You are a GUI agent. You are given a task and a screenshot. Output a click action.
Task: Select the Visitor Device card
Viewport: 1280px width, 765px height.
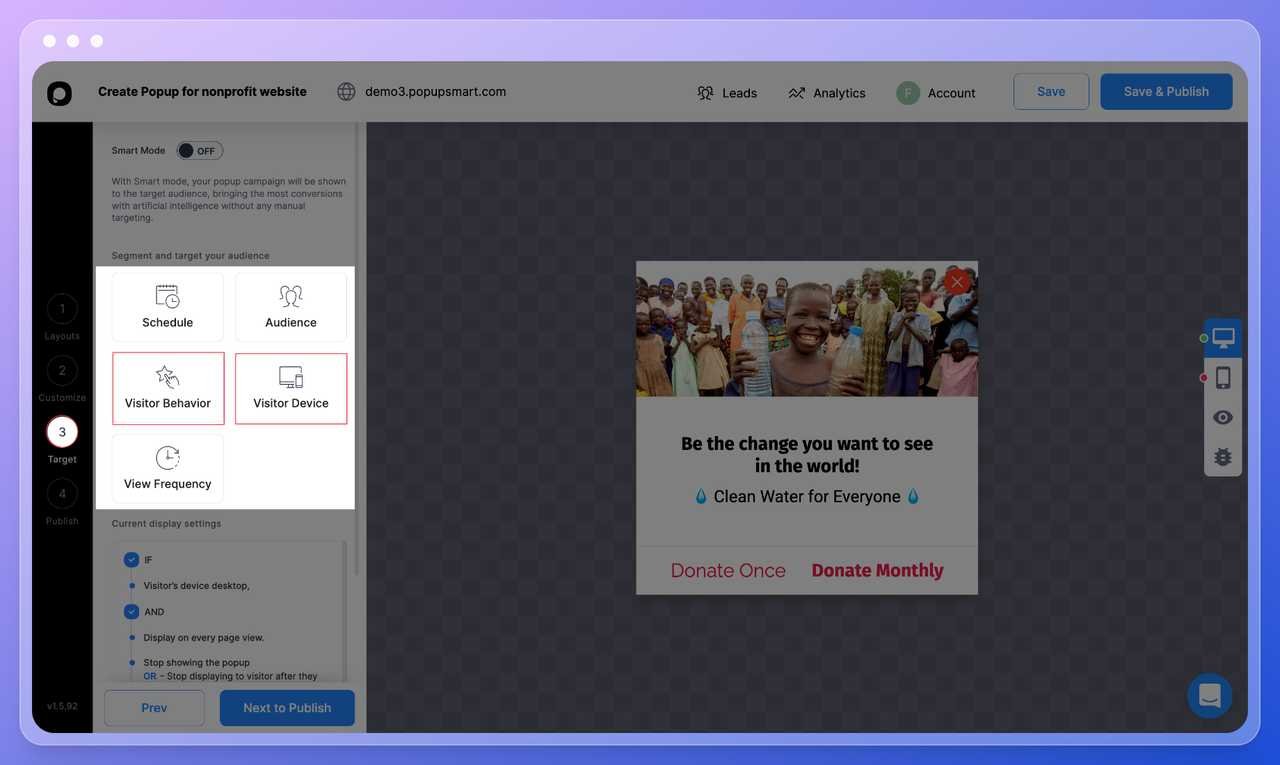291,388
